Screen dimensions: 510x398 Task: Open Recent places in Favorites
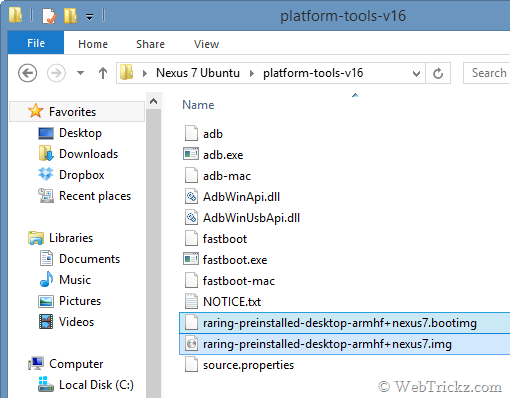pyautogui.click(x=95, y=196)
